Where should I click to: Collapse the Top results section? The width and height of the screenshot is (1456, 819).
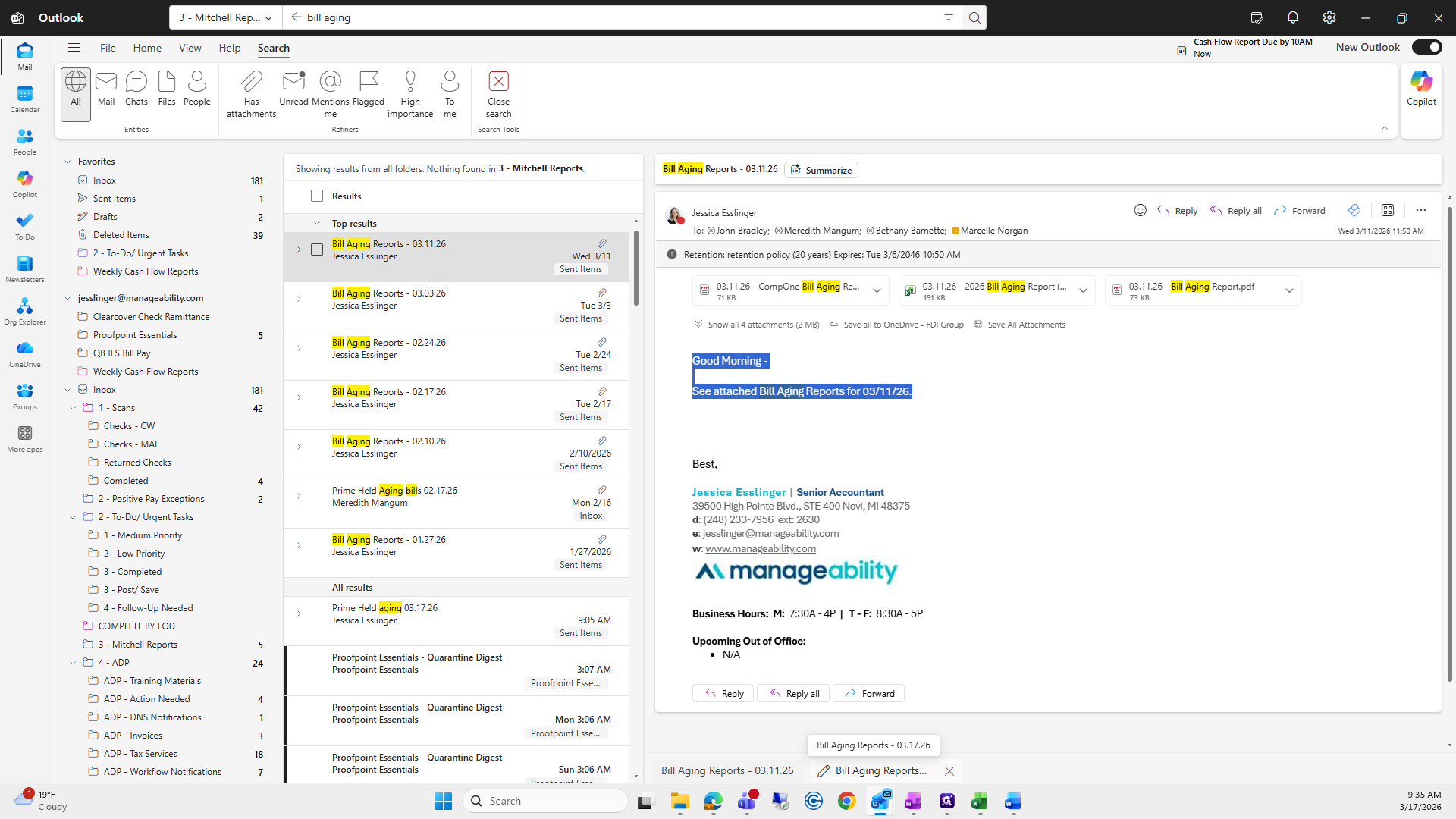pyautogui.click(x=317, y=224)
